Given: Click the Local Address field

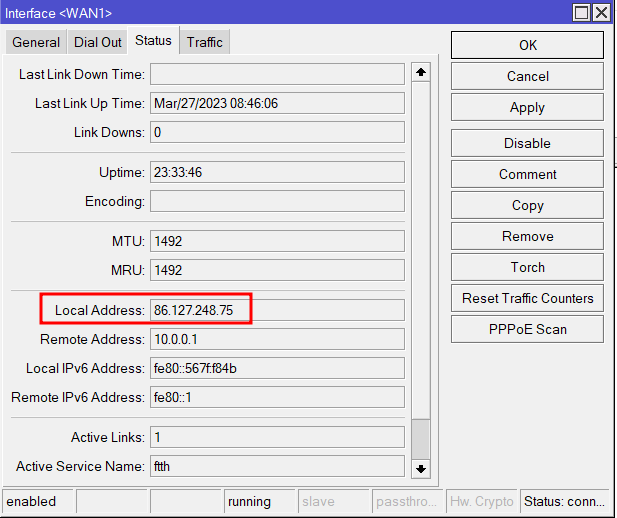Looking at the screenshot, I should 277,310.
